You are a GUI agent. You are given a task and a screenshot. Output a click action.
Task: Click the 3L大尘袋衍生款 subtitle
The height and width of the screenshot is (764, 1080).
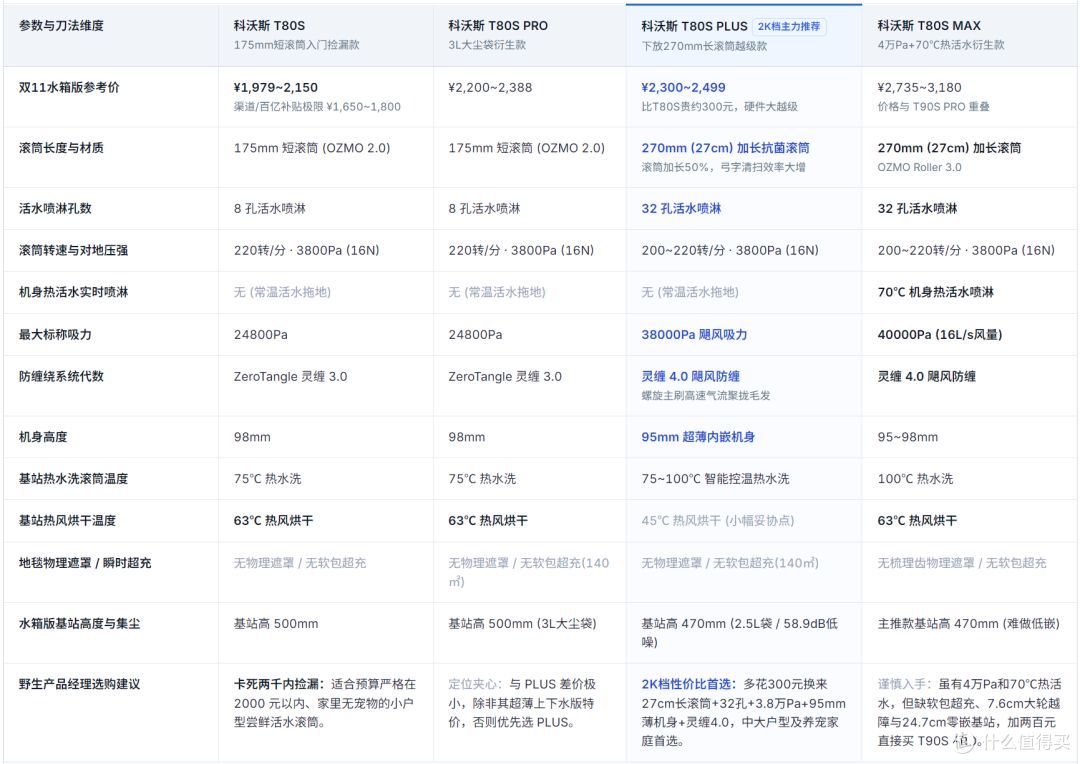[x=486, y=45]
